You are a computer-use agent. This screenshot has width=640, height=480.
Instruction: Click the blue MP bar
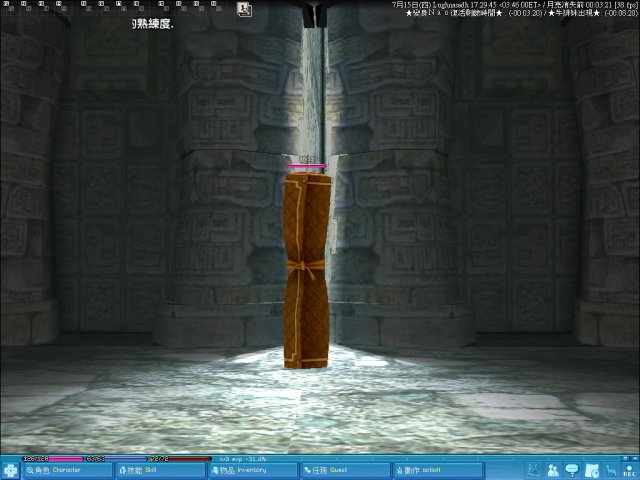point(116,459)
